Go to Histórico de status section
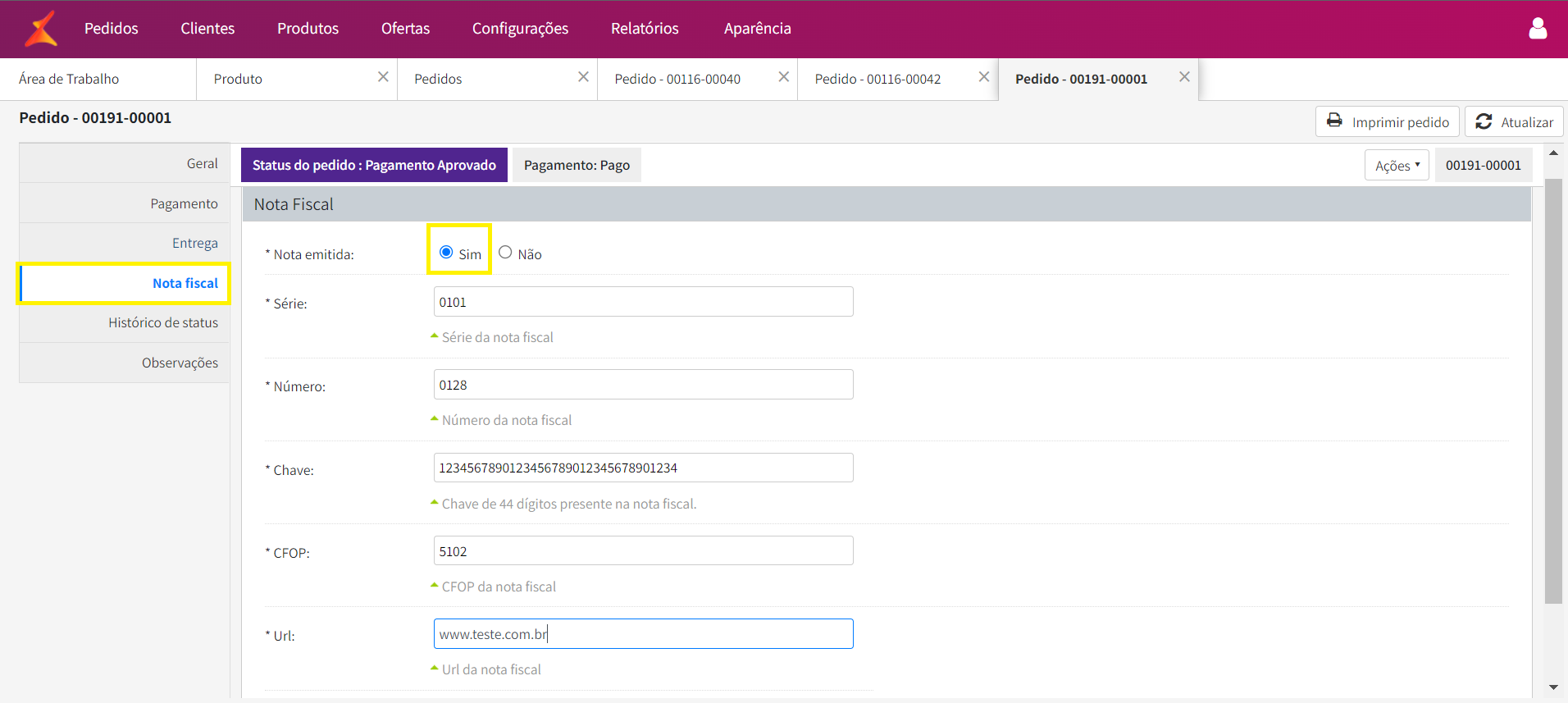The height and width of the screenshot is (703, 1568). (x=125, y=322)
